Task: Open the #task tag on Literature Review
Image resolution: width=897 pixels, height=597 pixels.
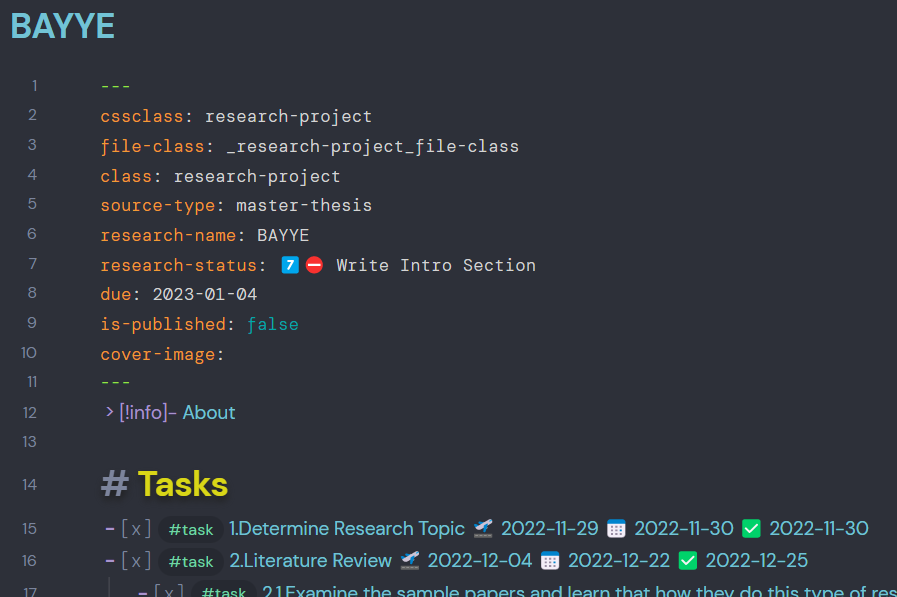Action: 190,561
